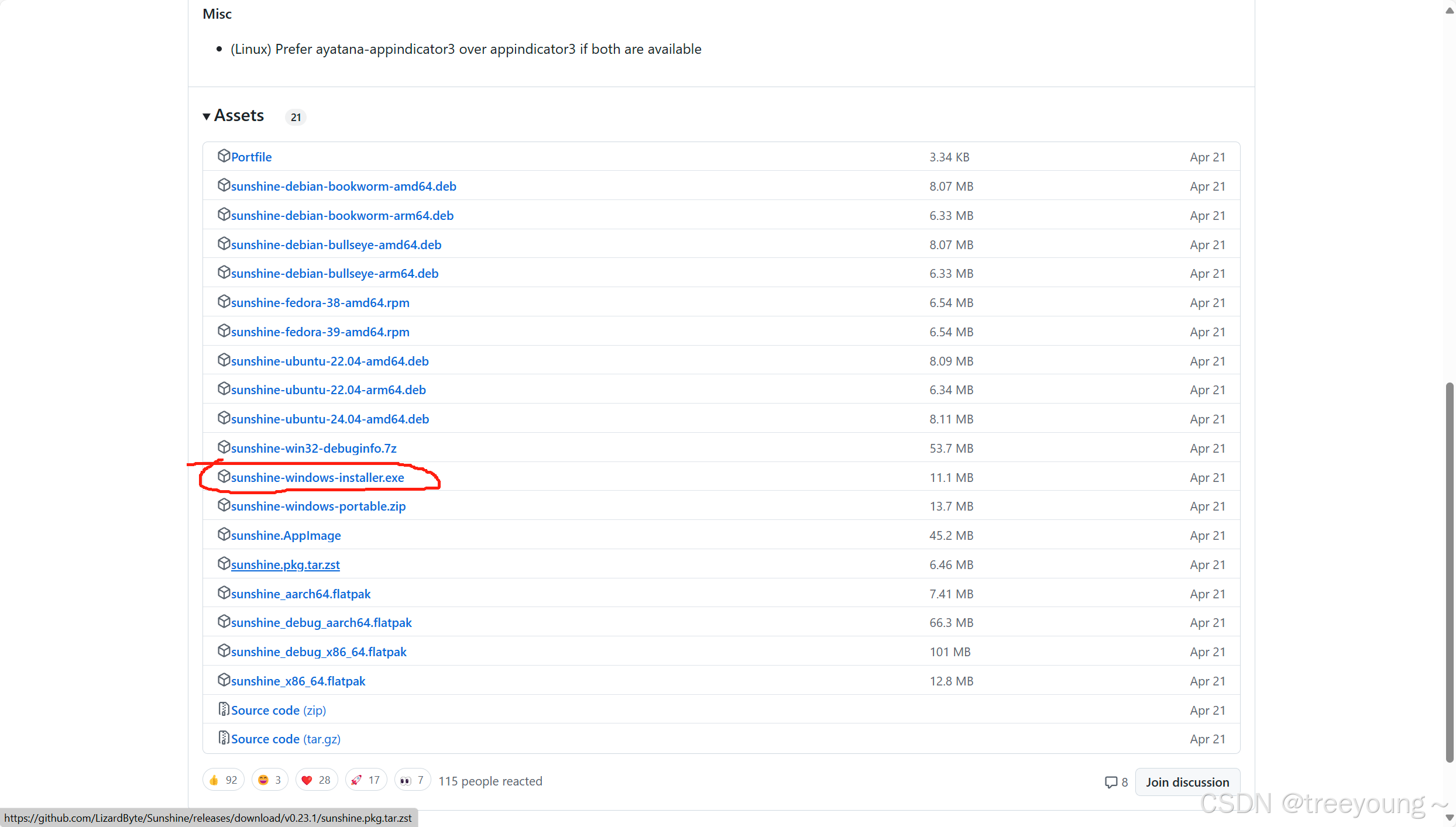Click the file icon beside Source code (tar.gz)

click(x=224, y=738)
